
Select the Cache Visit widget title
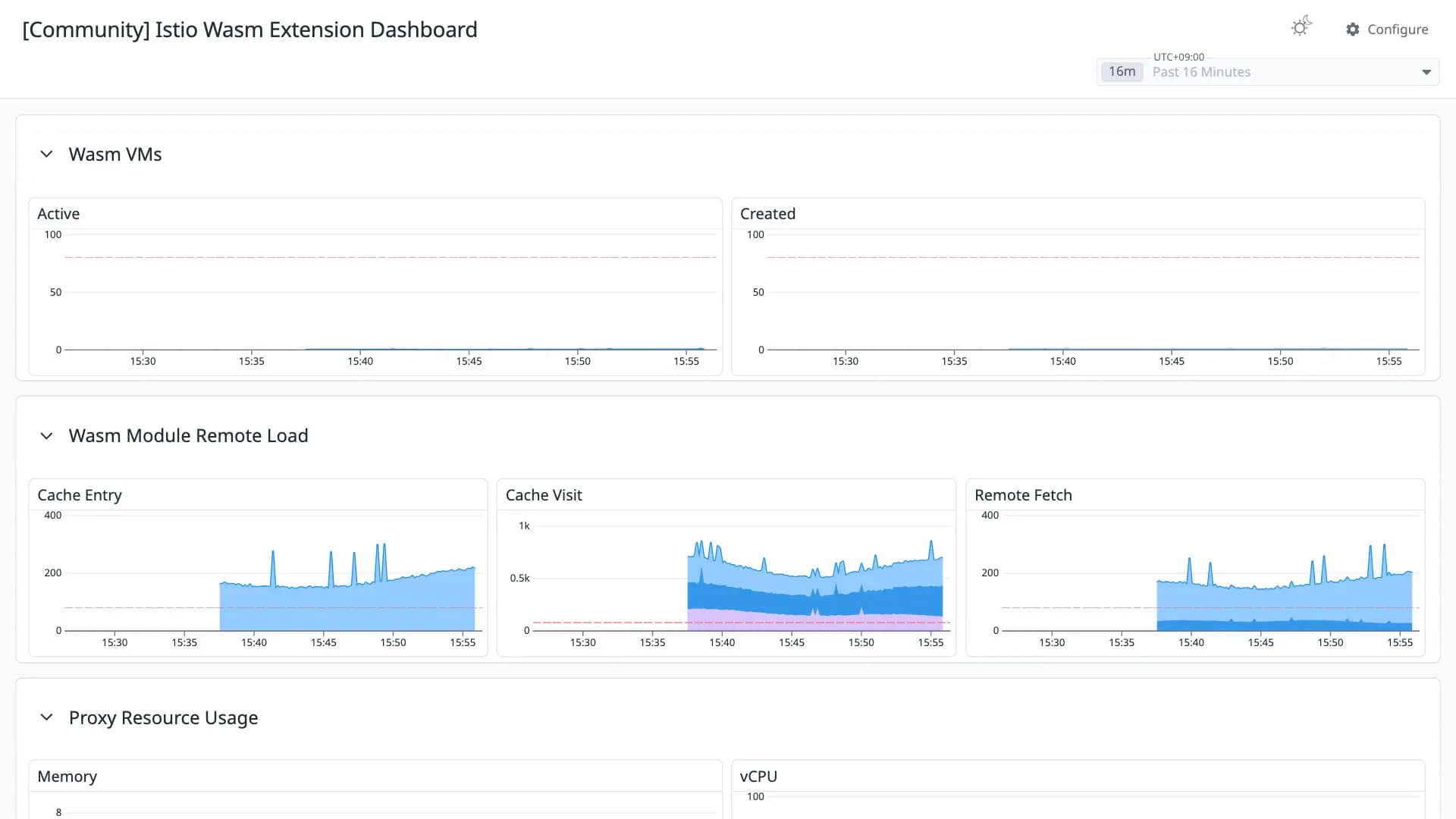click(544, 495)
